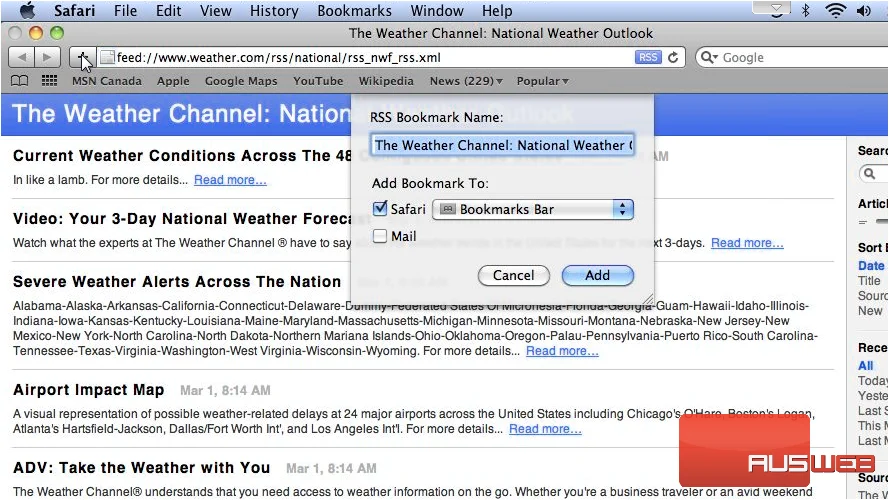Go forward with the forward arrow button
Viewport: 889px width, 500px height.
pos(47,57)
